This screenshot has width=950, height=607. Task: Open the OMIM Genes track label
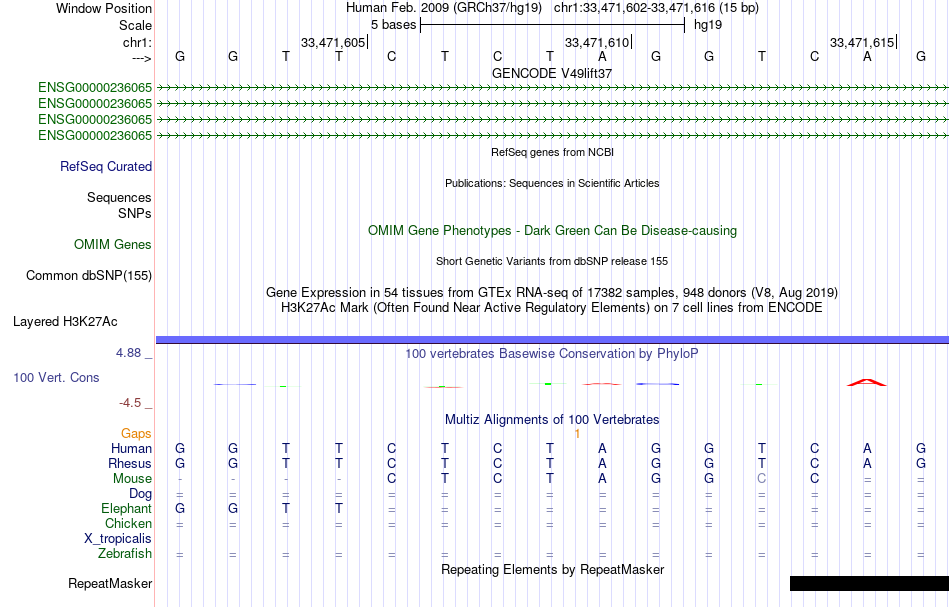tap(113, 244)
